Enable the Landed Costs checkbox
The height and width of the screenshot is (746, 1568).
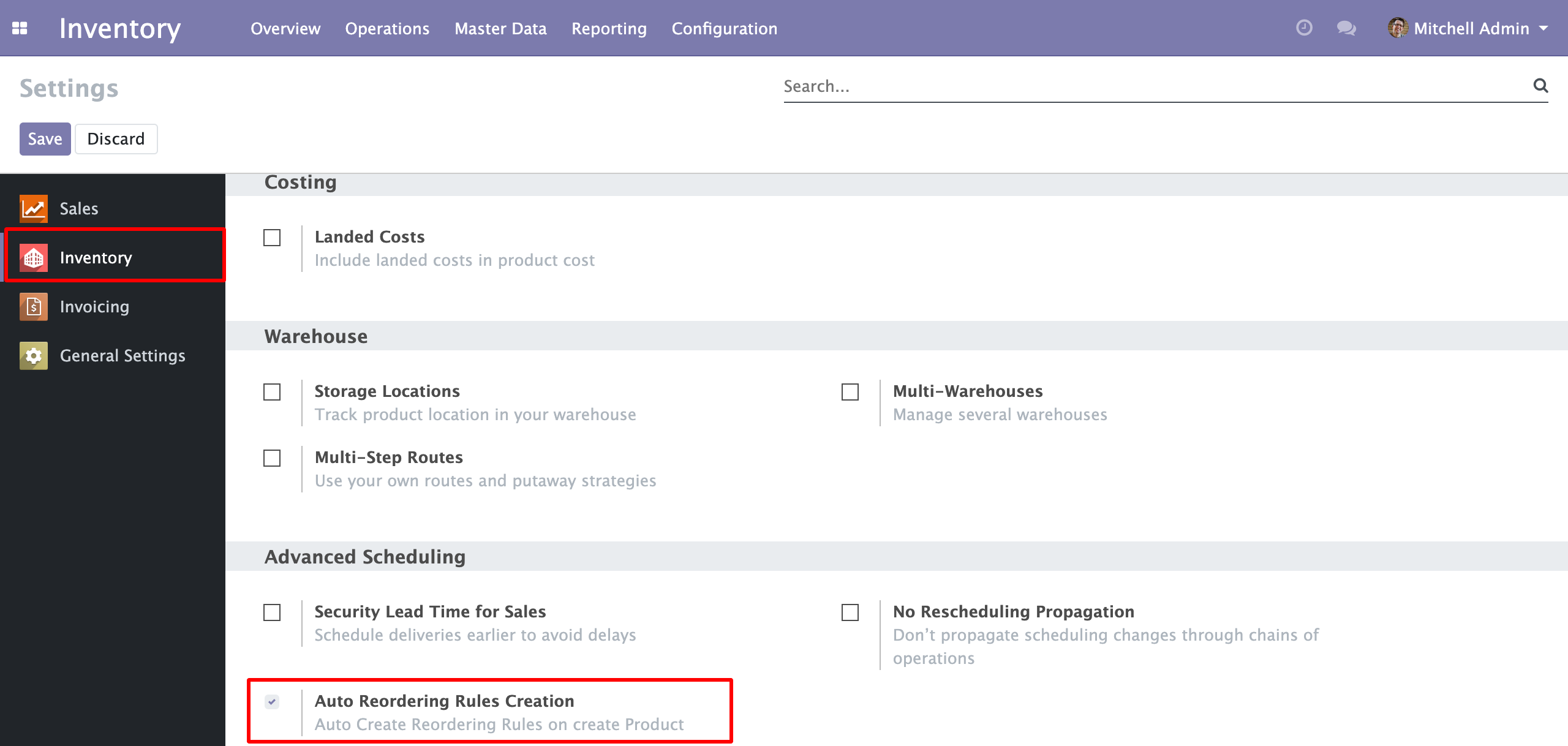point(272,238)
